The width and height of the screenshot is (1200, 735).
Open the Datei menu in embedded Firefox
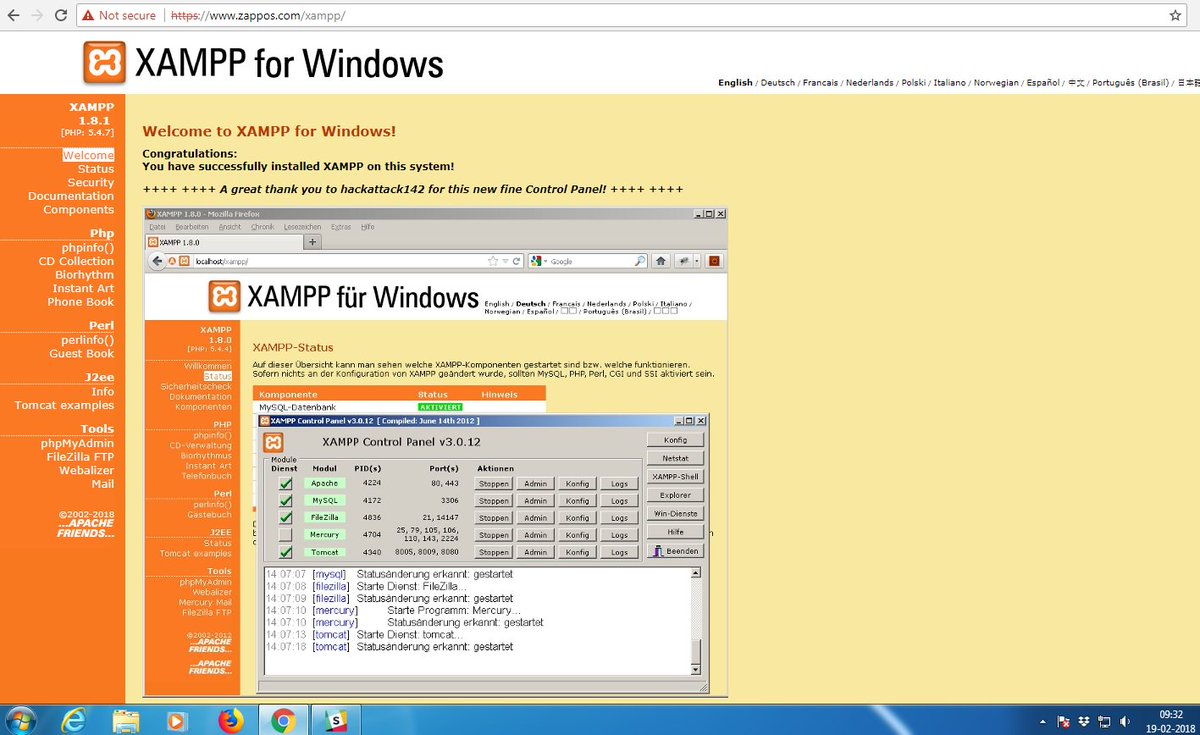pos(157,227)
